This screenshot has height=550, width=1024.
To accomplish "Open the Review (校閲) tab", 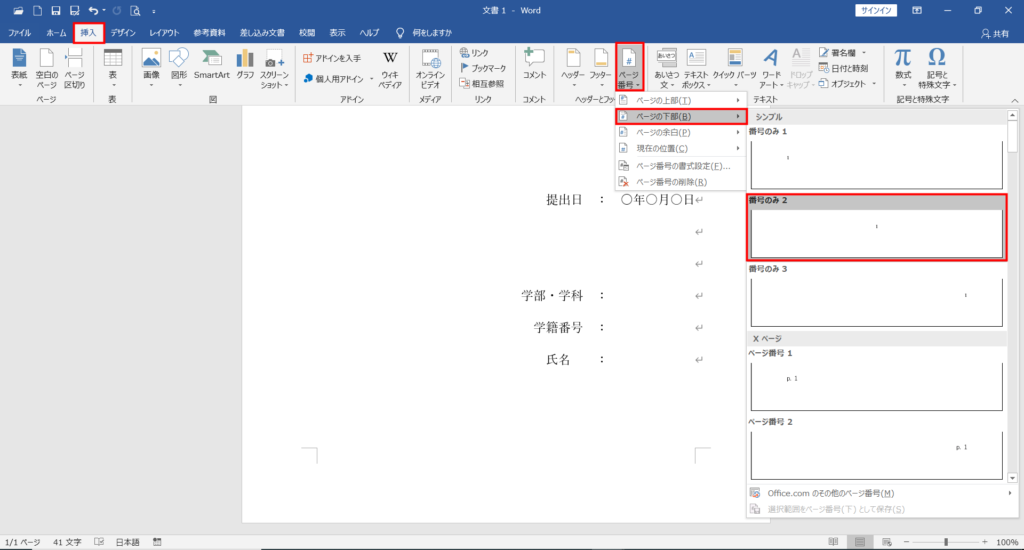I will [x=307, y=33].
